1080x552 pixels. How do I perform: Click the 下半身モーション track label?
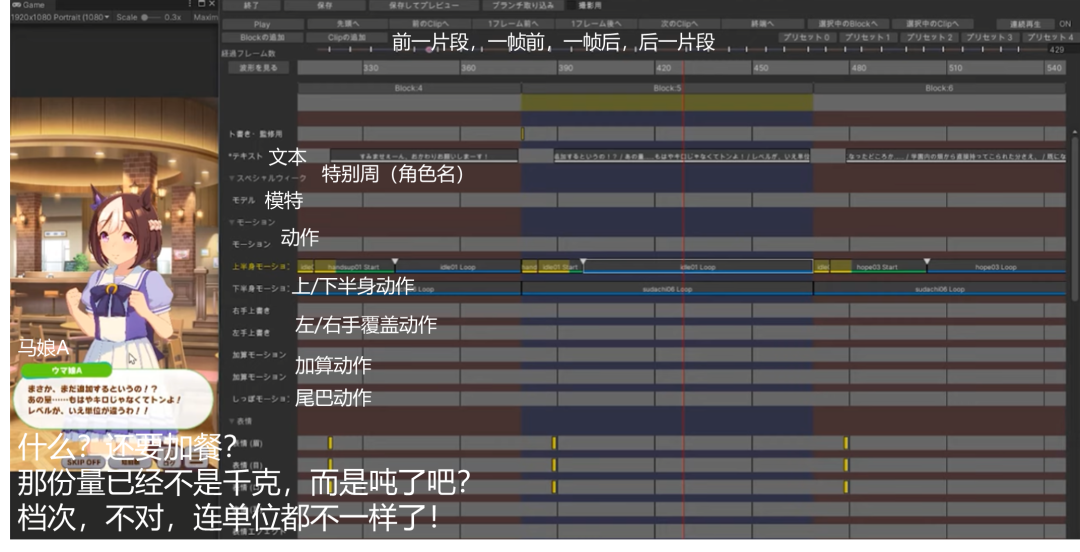point(260,289)
